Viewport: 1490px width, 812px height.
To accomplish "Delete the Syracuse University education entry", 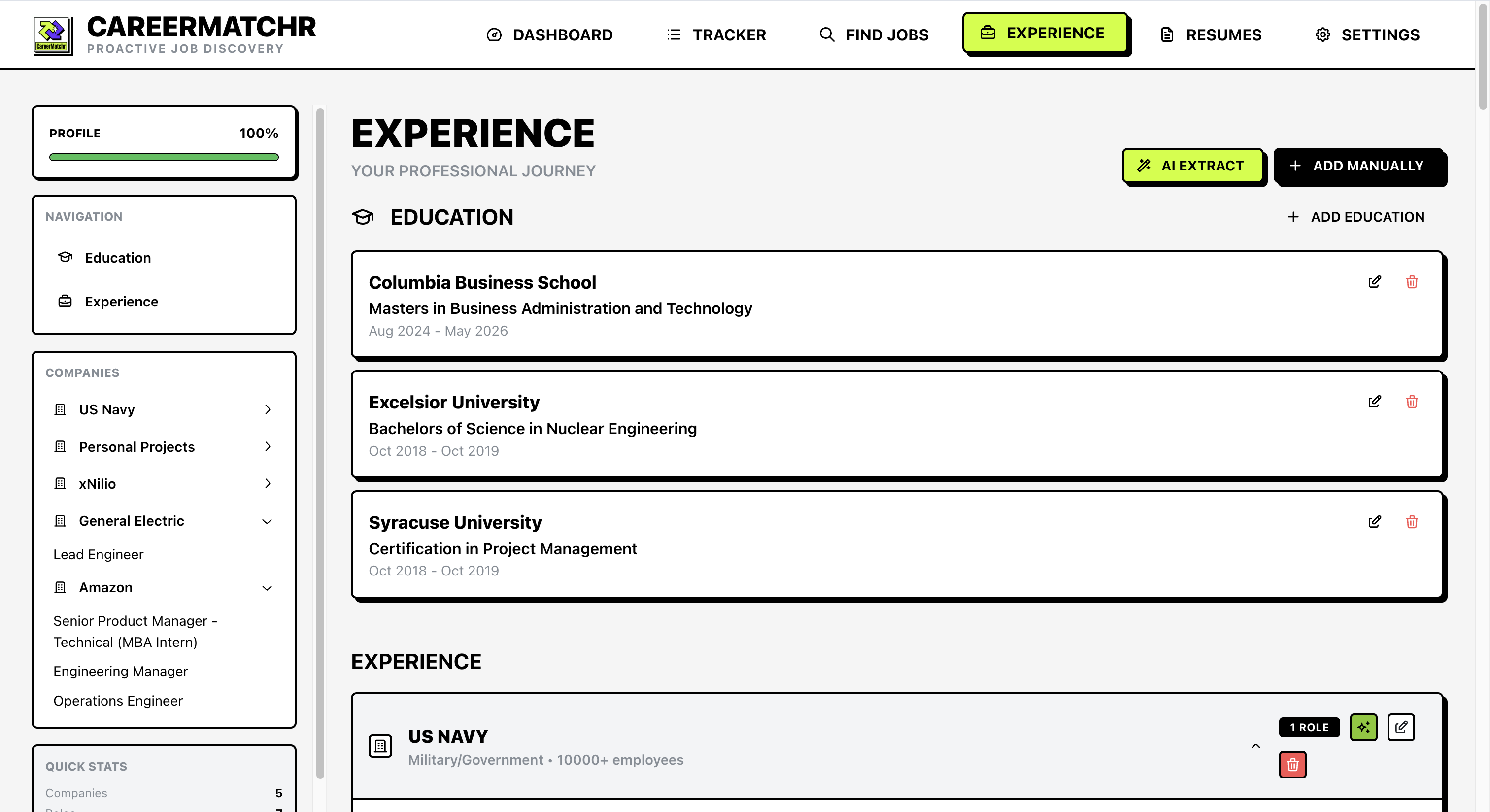I will tap(1411, 522).
